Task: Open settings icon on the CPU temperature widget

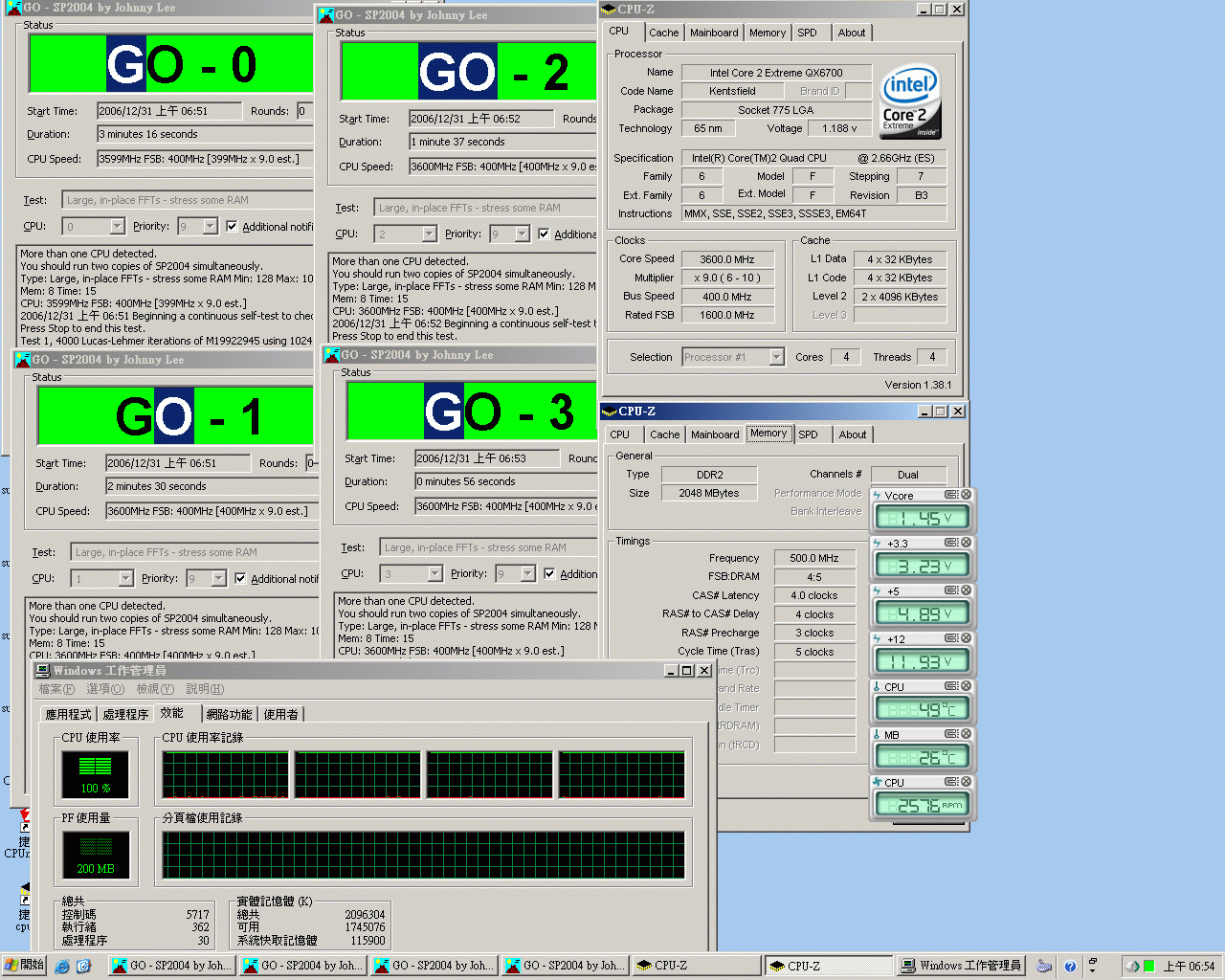Action: [951, 686]
